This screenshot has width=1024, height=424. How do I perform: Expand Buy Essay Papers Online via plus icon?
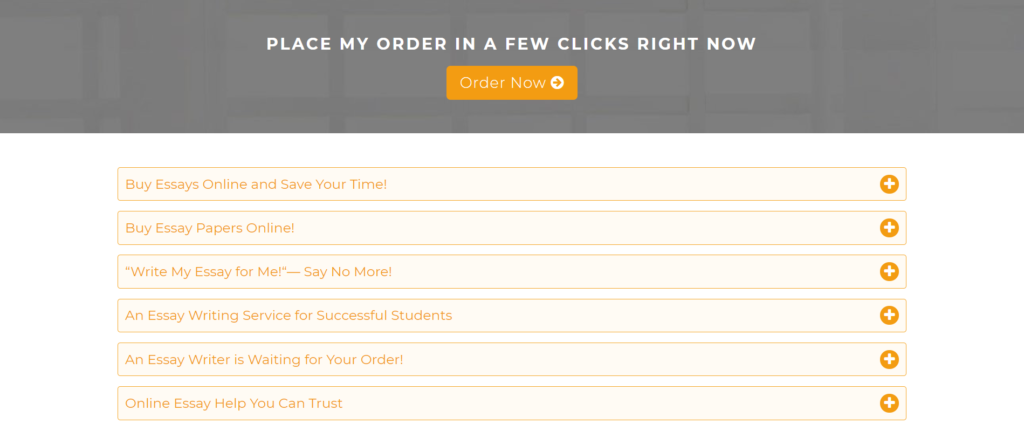[x=889, y=228]
